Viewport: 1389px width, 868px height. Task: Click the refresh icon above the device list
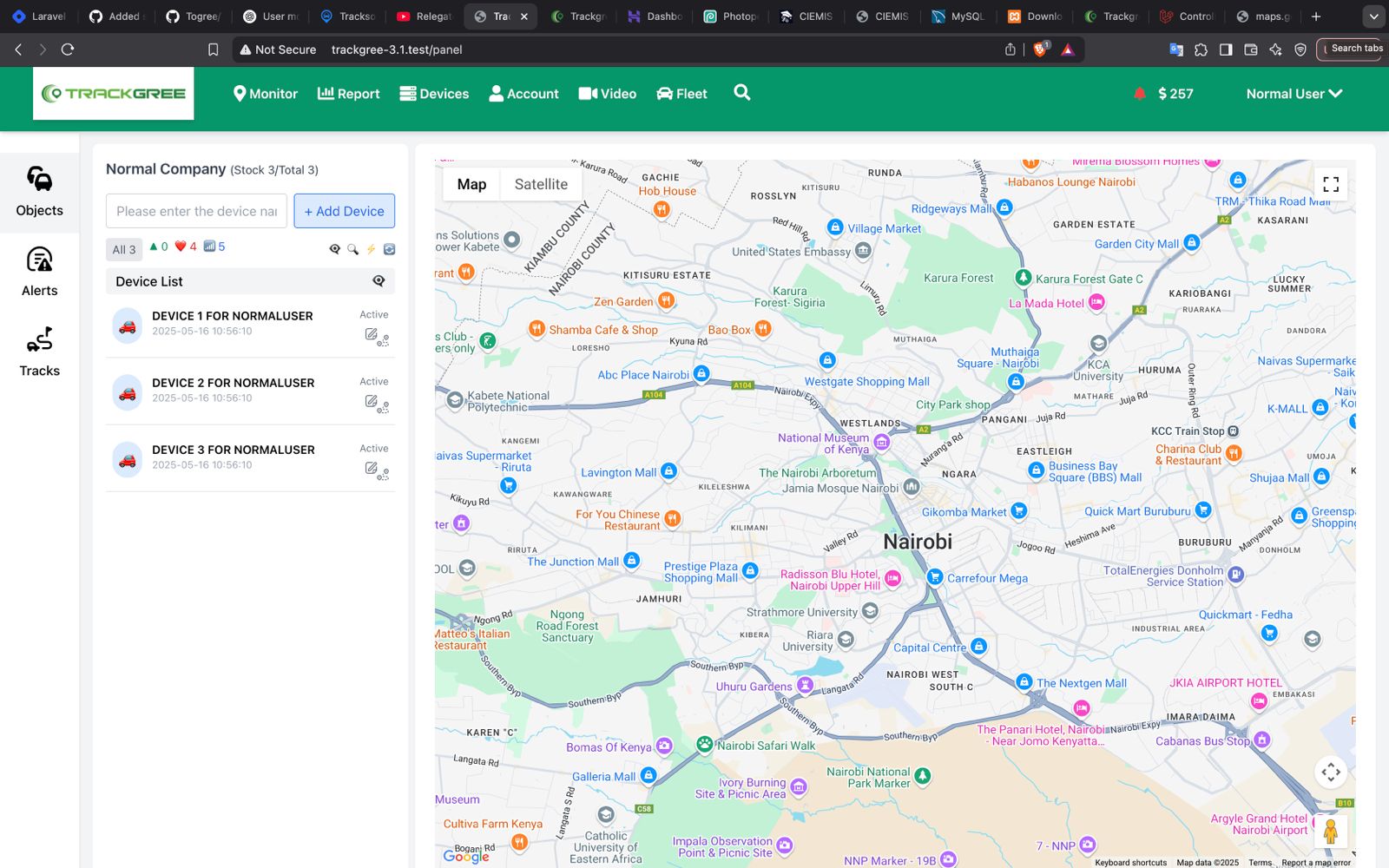click(389, 249)
